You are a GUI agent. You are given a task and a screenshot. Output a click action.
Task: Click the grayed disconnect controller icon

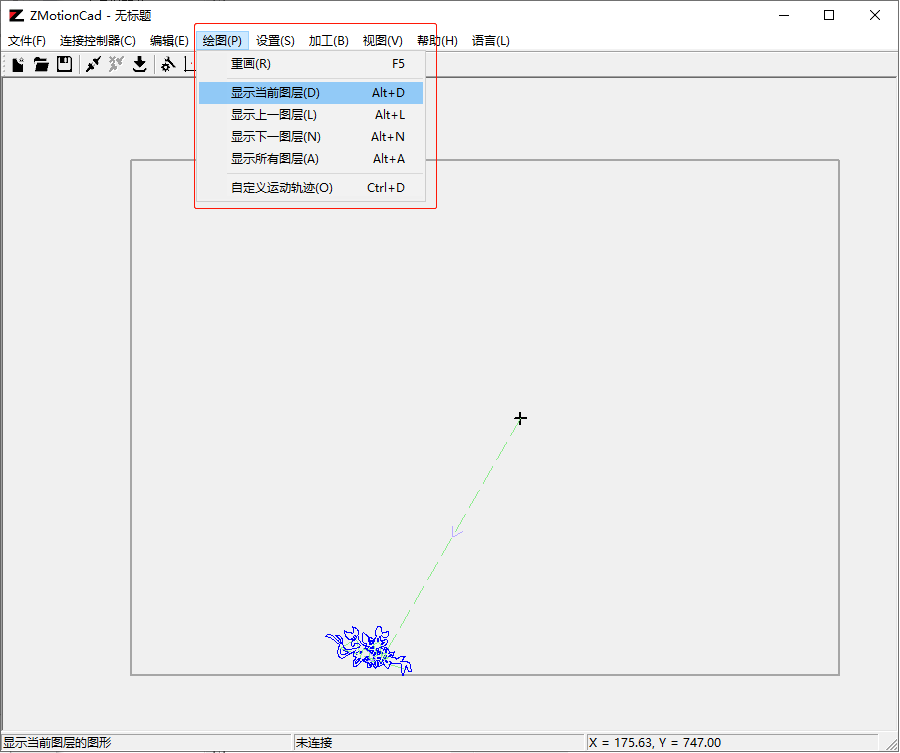pos(116,64)
